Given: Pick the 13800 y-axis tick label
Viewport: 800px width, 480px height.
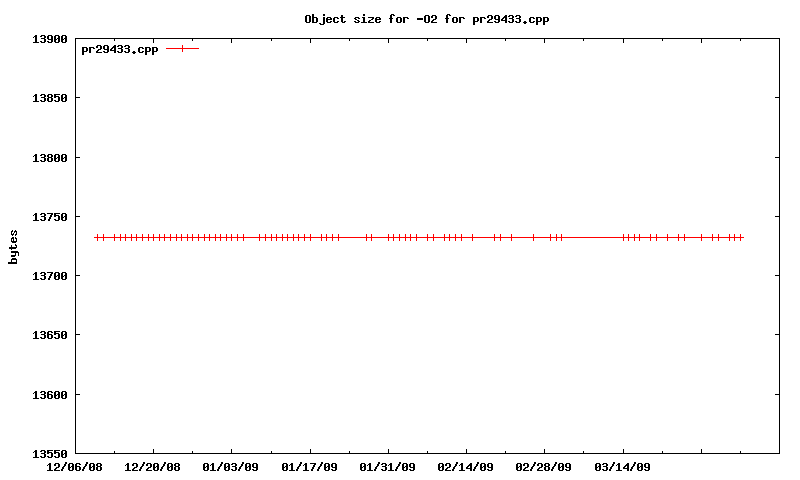Looking at the screenshot, I should pos(49,158).
